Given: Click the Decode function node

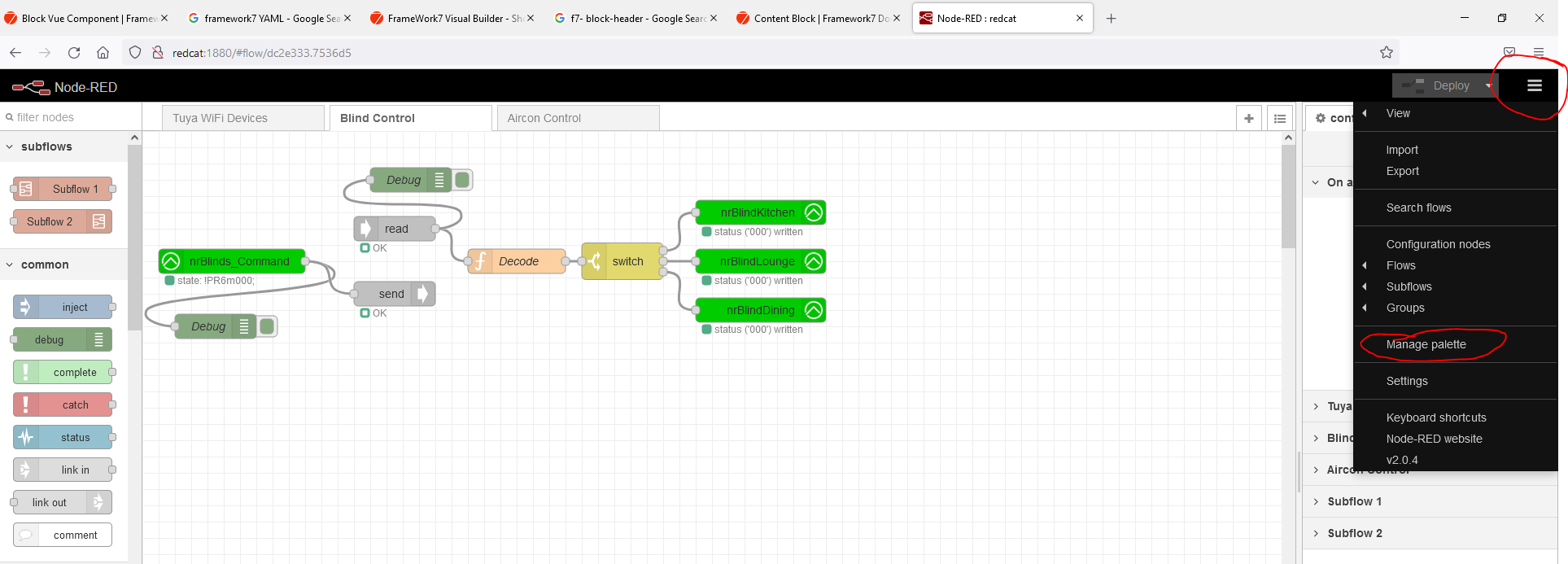Looking at the screenshot, I should pyautogui.click(x=517, y=261).
